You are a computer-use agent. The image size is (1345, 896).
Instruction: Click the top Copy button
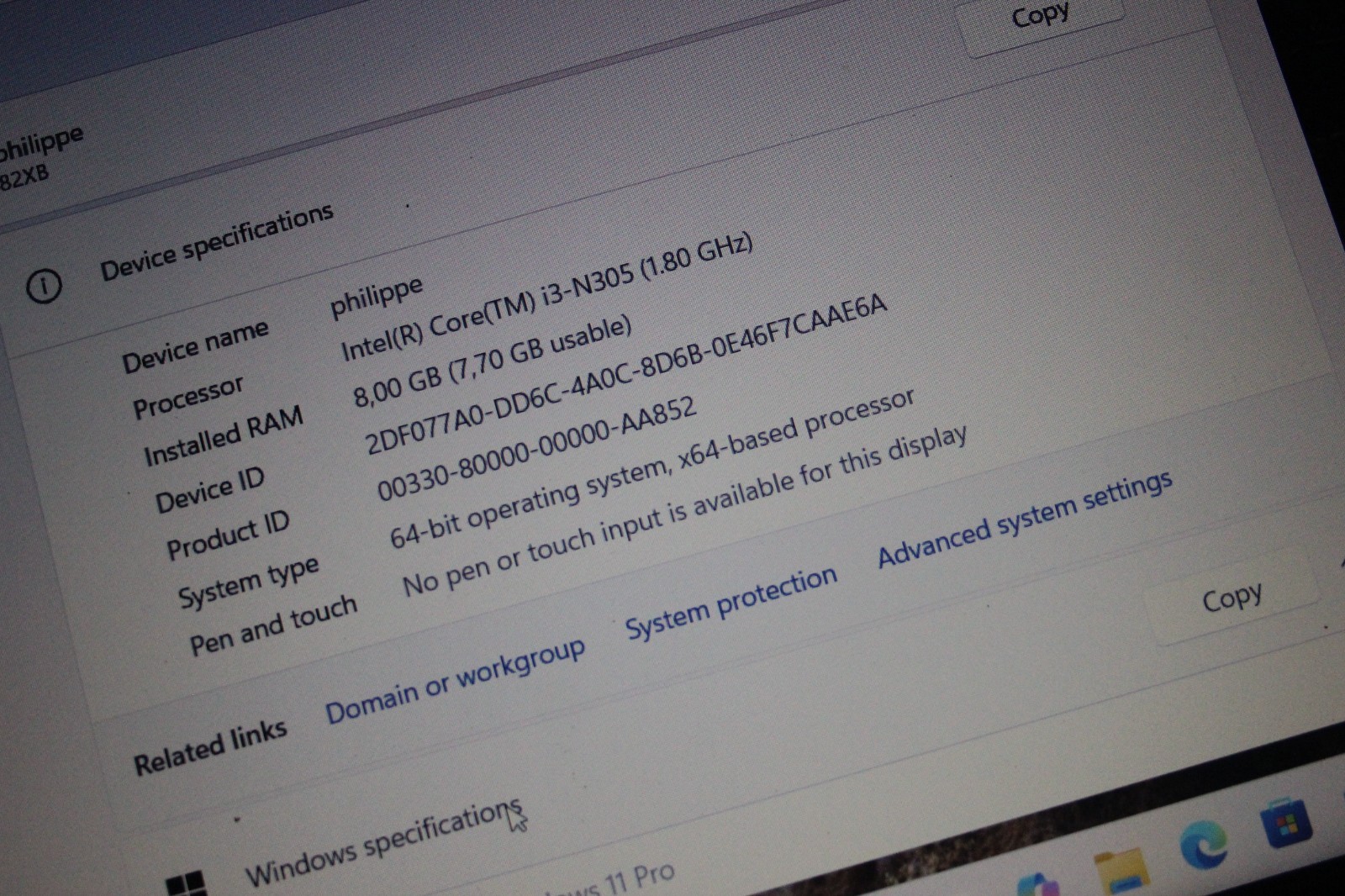[1041, 15]
